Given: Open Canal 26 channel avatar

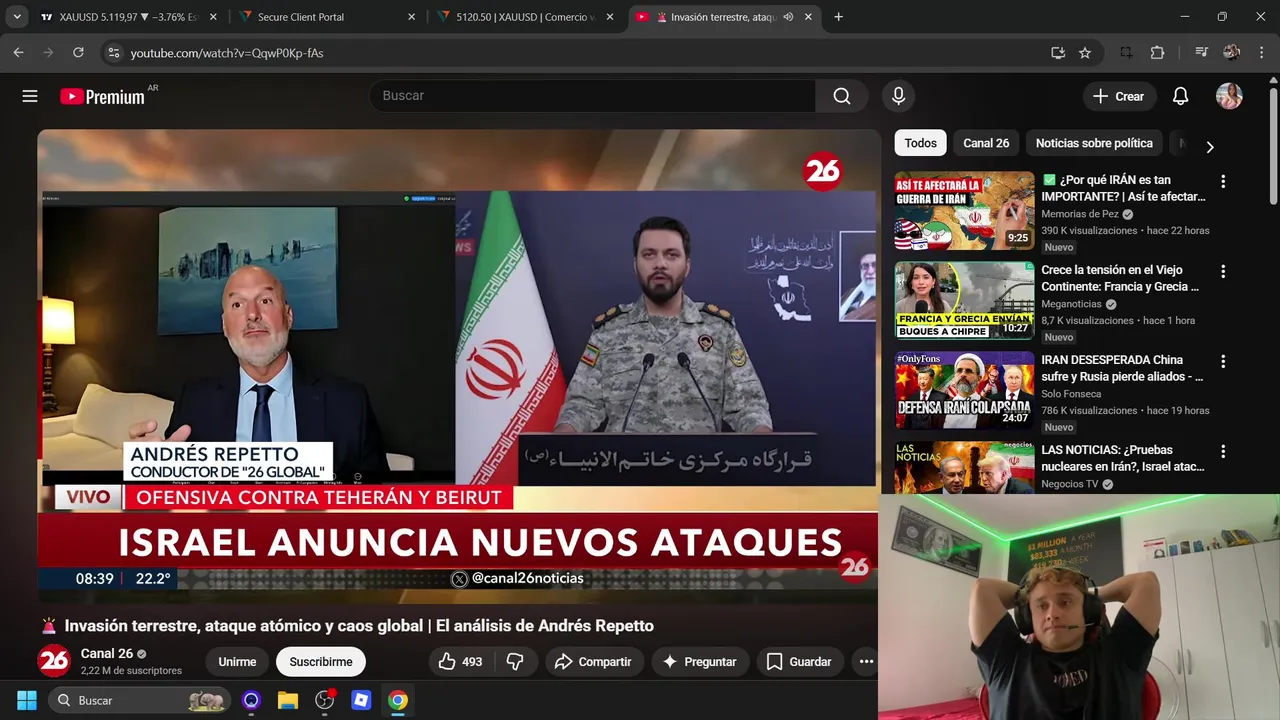Looking at the screenshot, I should tap(54, 661).
